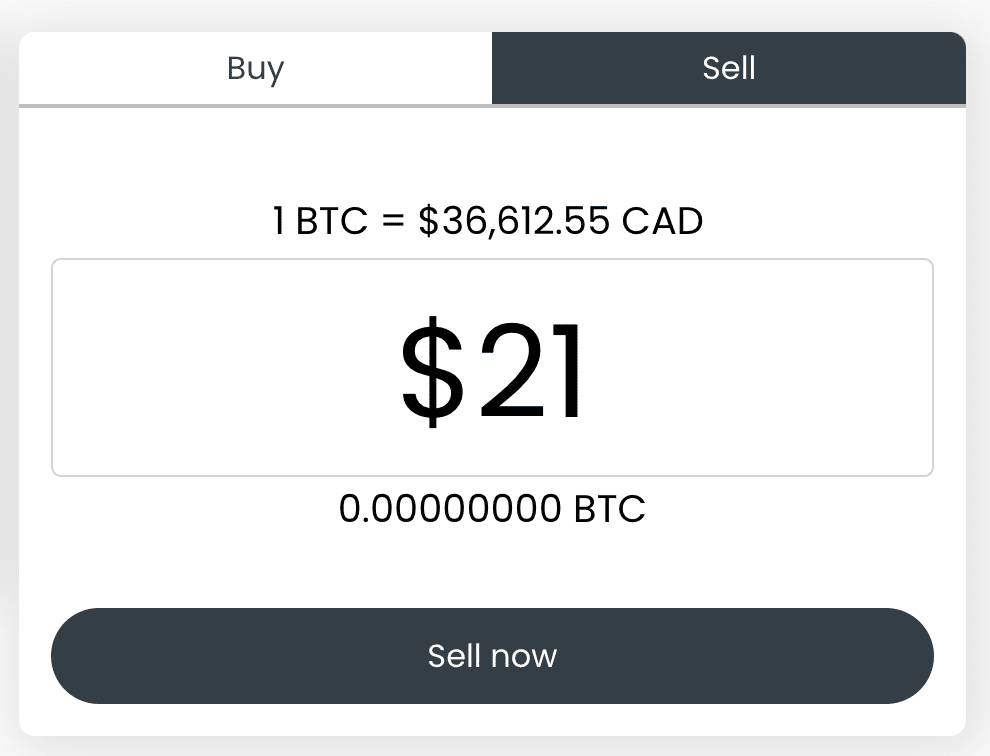Open the Buy side of the trade widget
The height and width of the screenshot is (756, 990).
(255, 68)
